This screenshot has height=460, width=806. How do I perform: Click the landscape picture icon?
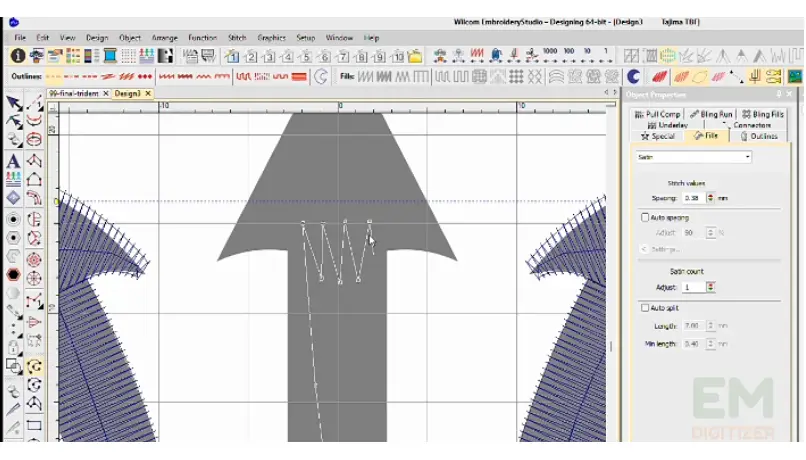point(795,77)
